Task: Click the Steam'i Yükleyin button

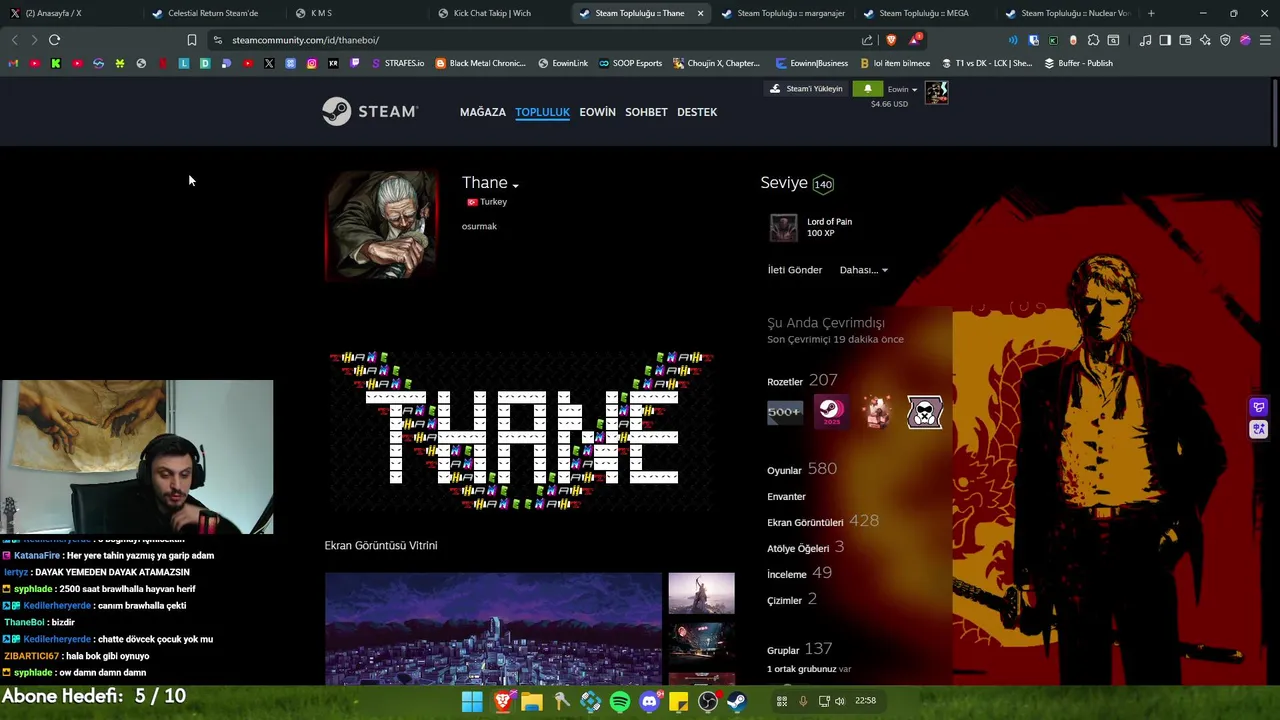Action: (806, 89)
